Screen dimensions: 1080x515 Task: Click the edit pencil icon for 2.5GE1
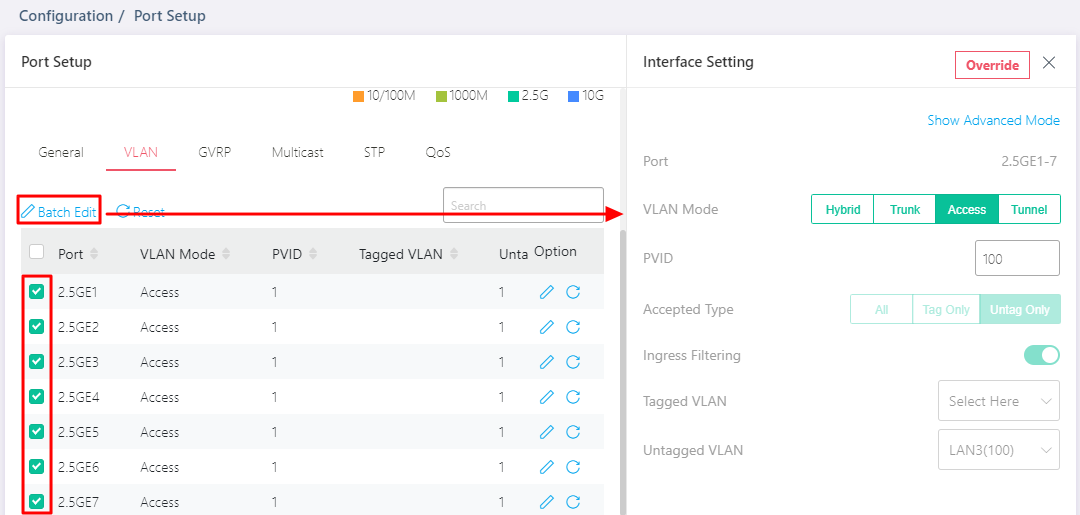click(546, 292)
